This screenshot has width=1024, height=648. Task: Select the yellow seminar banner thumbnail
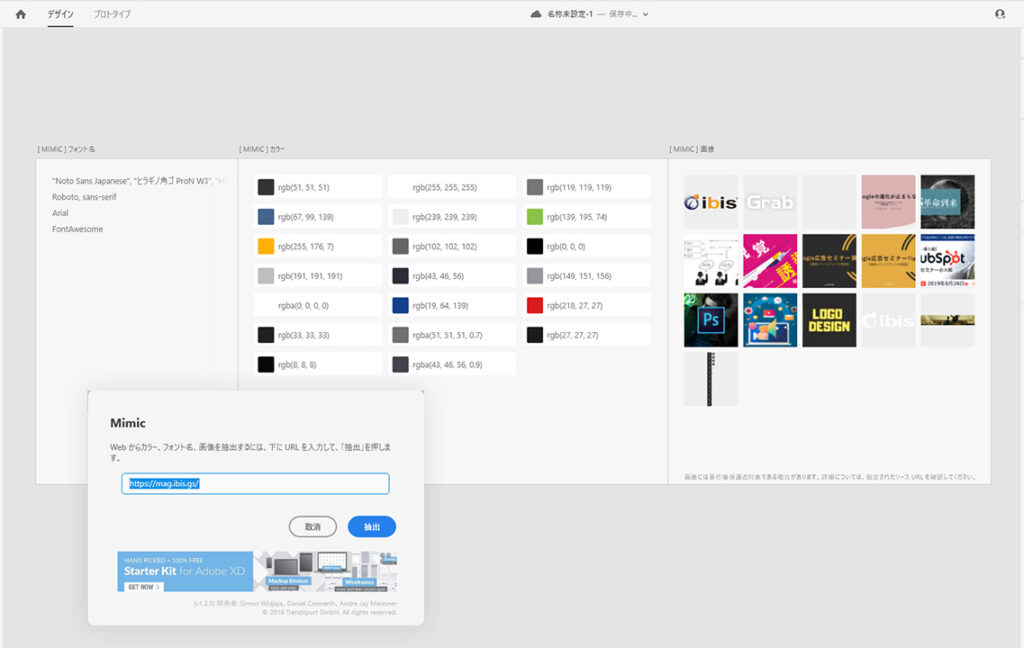click(888, 261)
